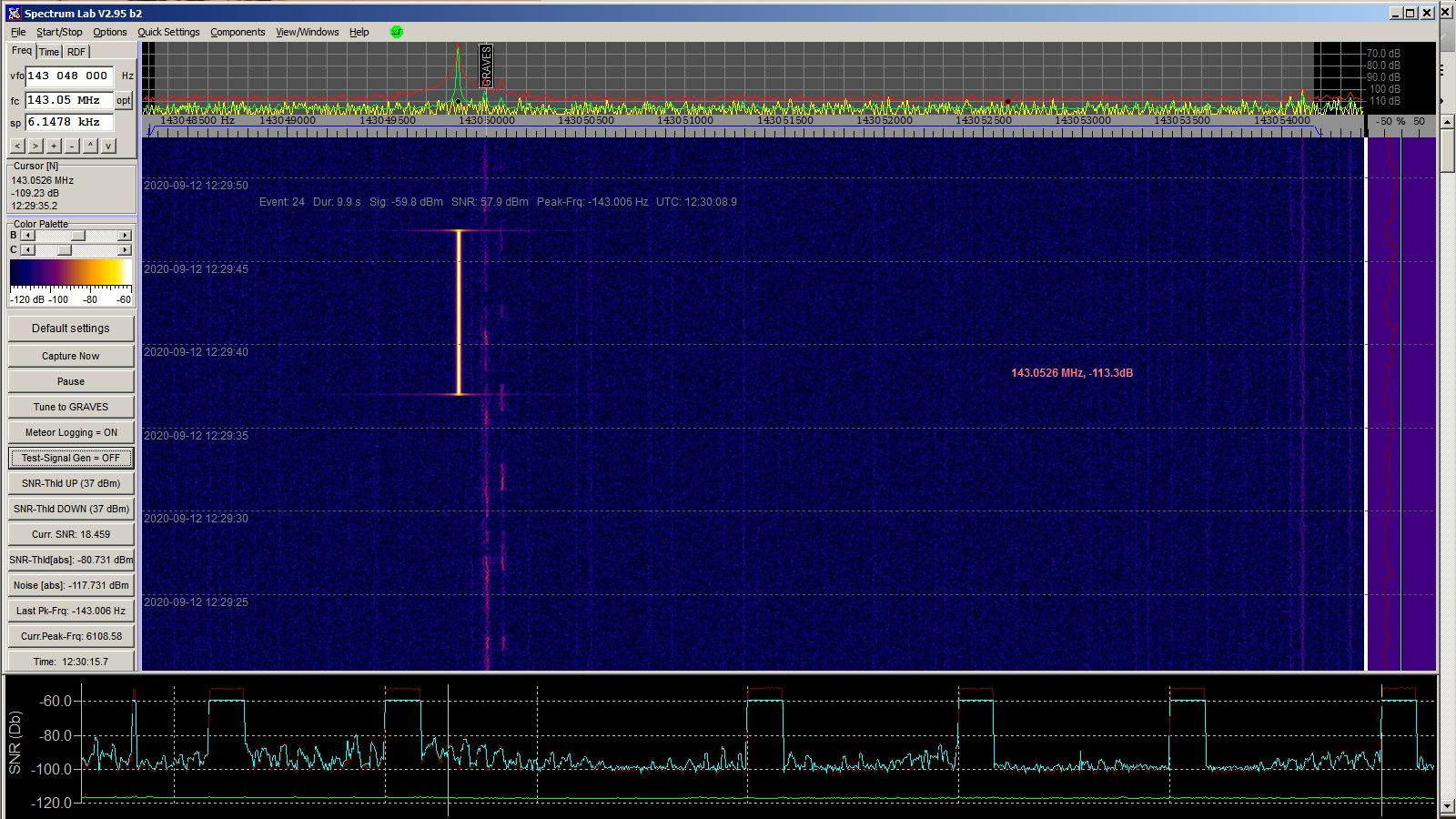Click the Spectrum Lab title bar app icon
Viewport: 1456px width, 819px height.
pos(14,13)
